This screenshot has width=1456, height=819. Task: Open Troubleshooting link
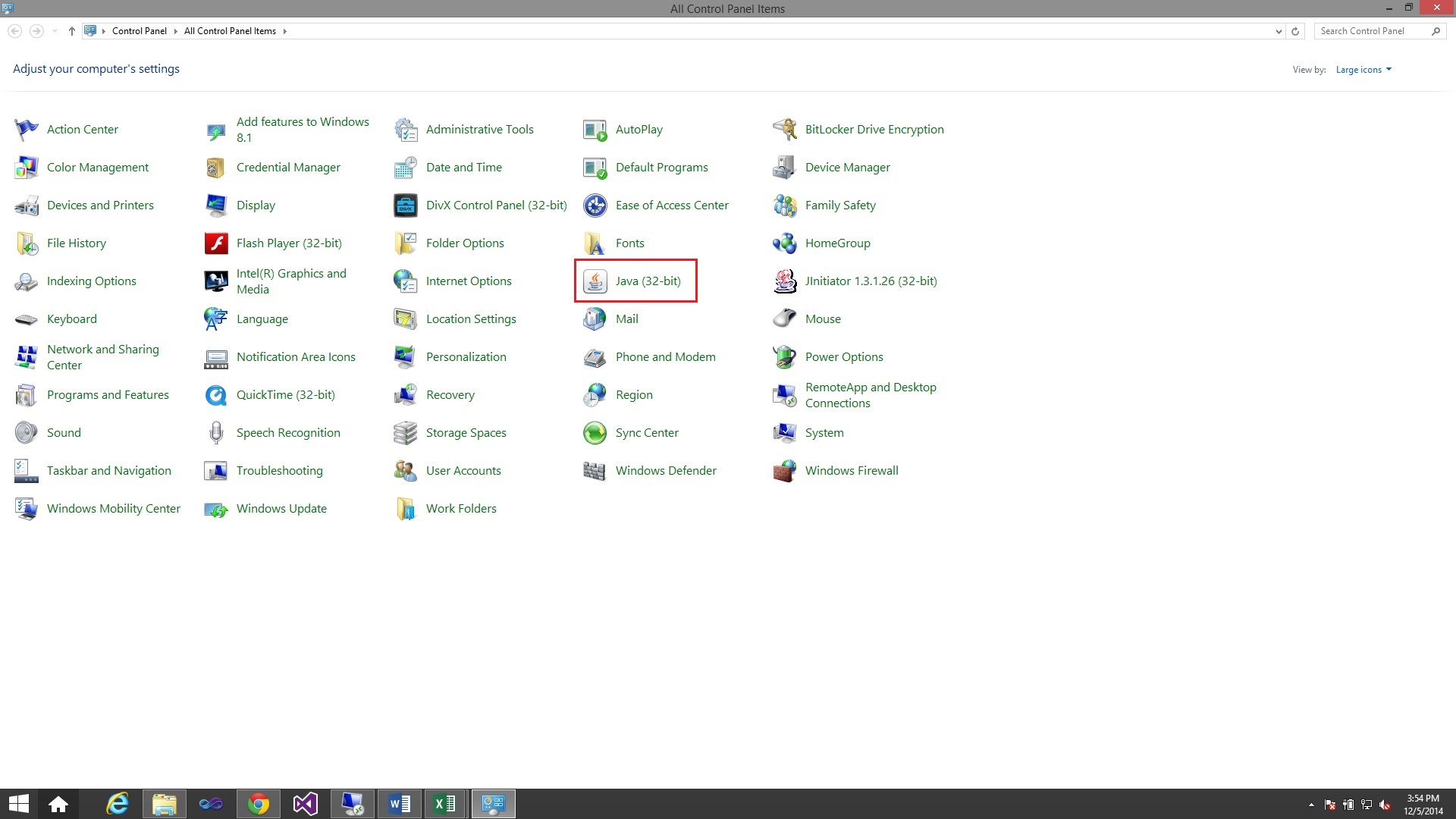point(279,471)
